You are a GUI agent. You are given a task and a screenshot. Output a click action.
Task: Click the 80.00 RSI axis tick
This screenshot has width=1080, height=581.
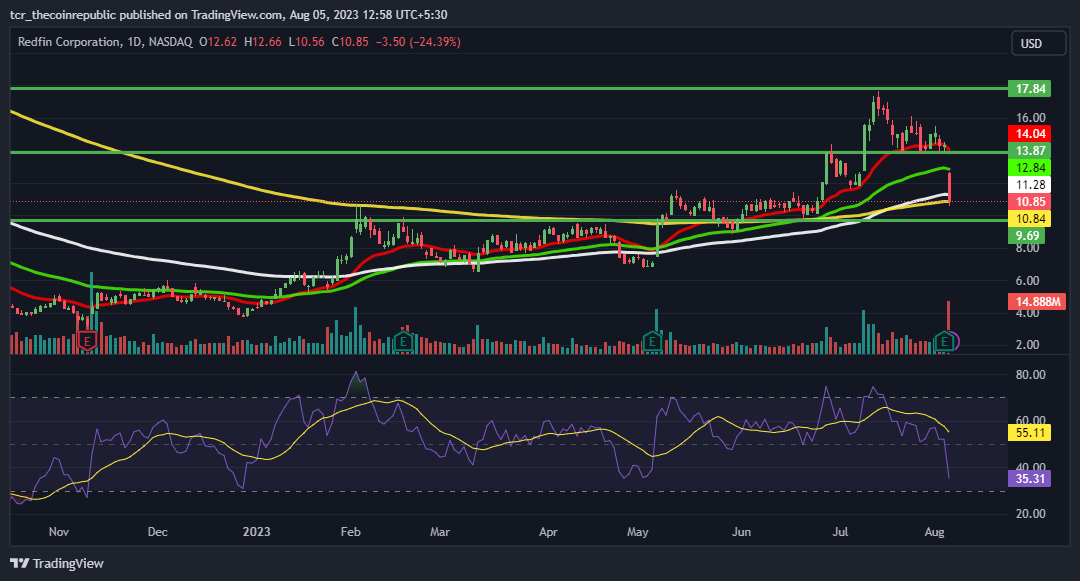pyautogui.click(x=1030, y=375)
